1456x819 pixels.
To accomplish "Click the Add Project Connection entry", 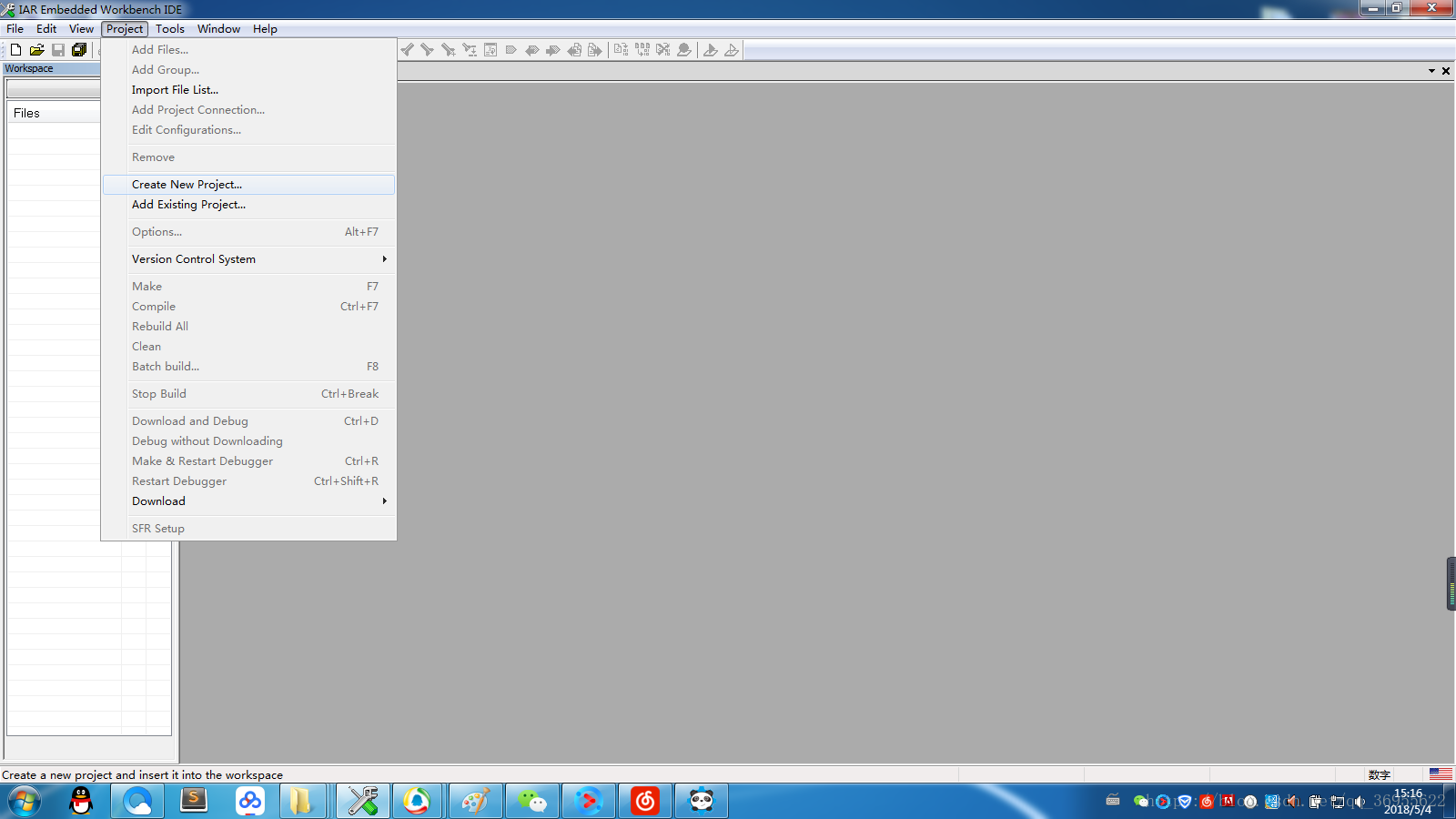I will (248, 110).
